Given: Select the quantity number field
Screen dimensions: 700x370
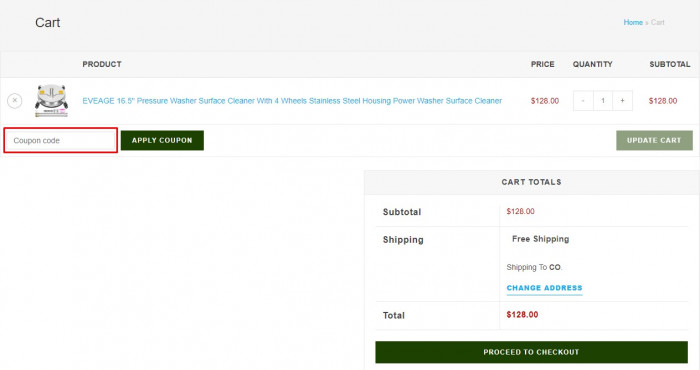Looking at the screenshot, I should pyautogui.click(x=603, y=101).
